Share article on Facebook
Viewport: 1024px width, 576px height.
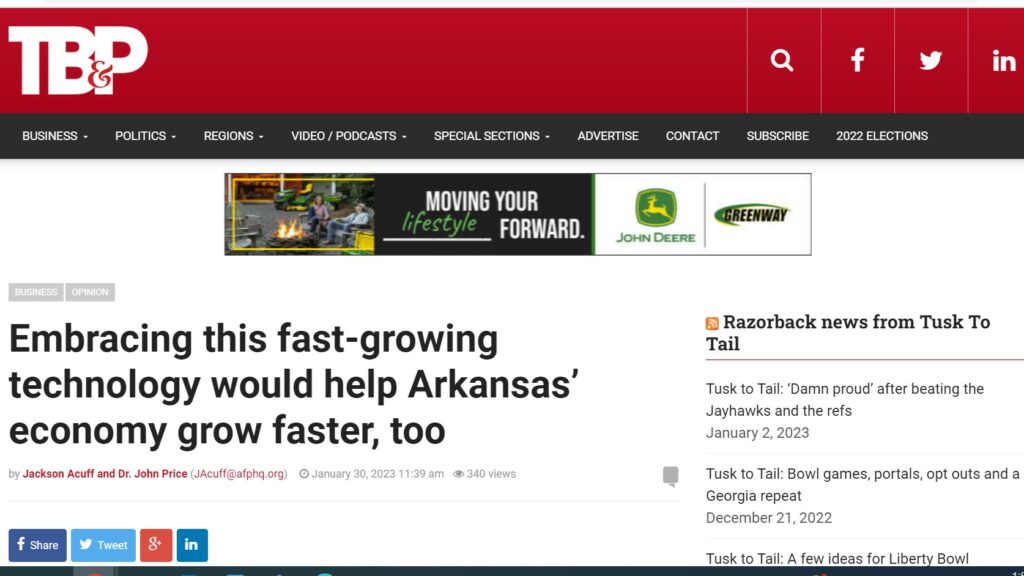tap(37, 545)
